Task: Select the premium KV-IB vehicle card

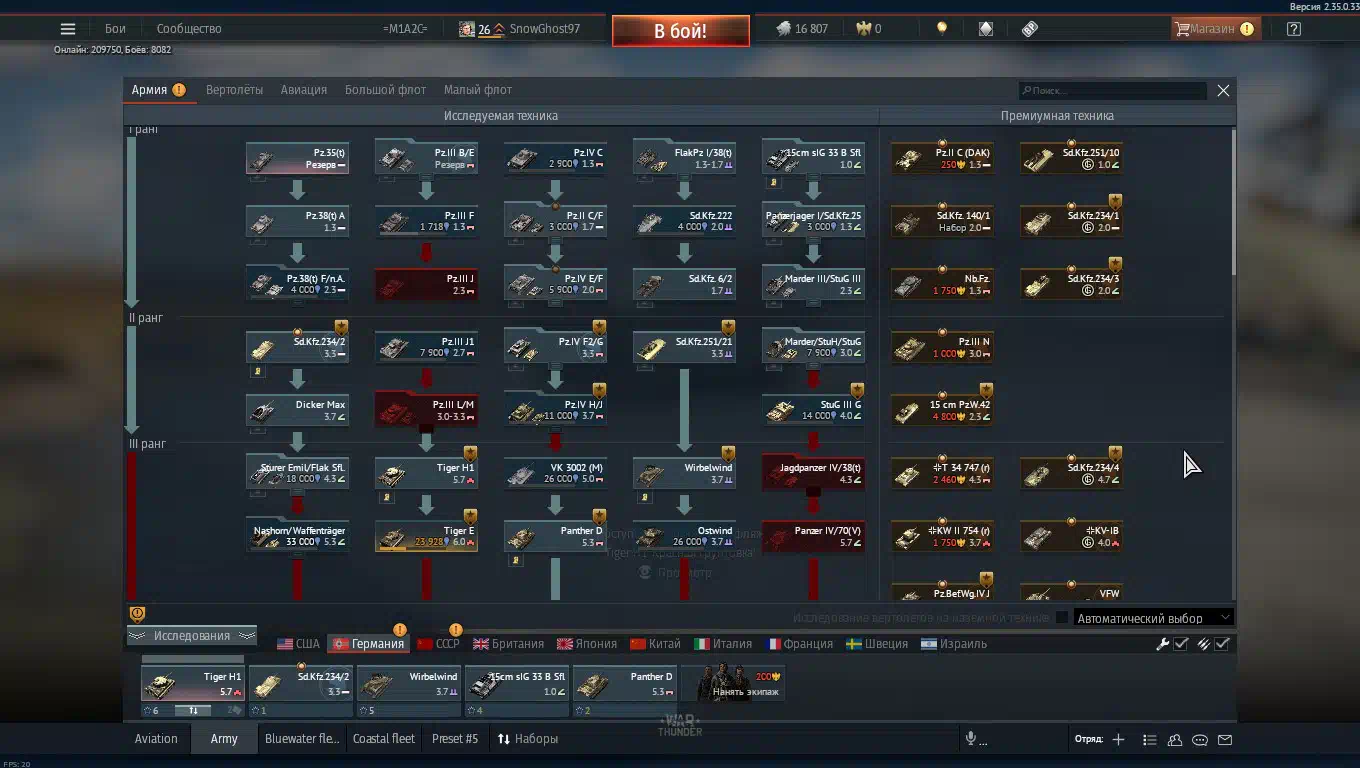Action: (1071, 537)
